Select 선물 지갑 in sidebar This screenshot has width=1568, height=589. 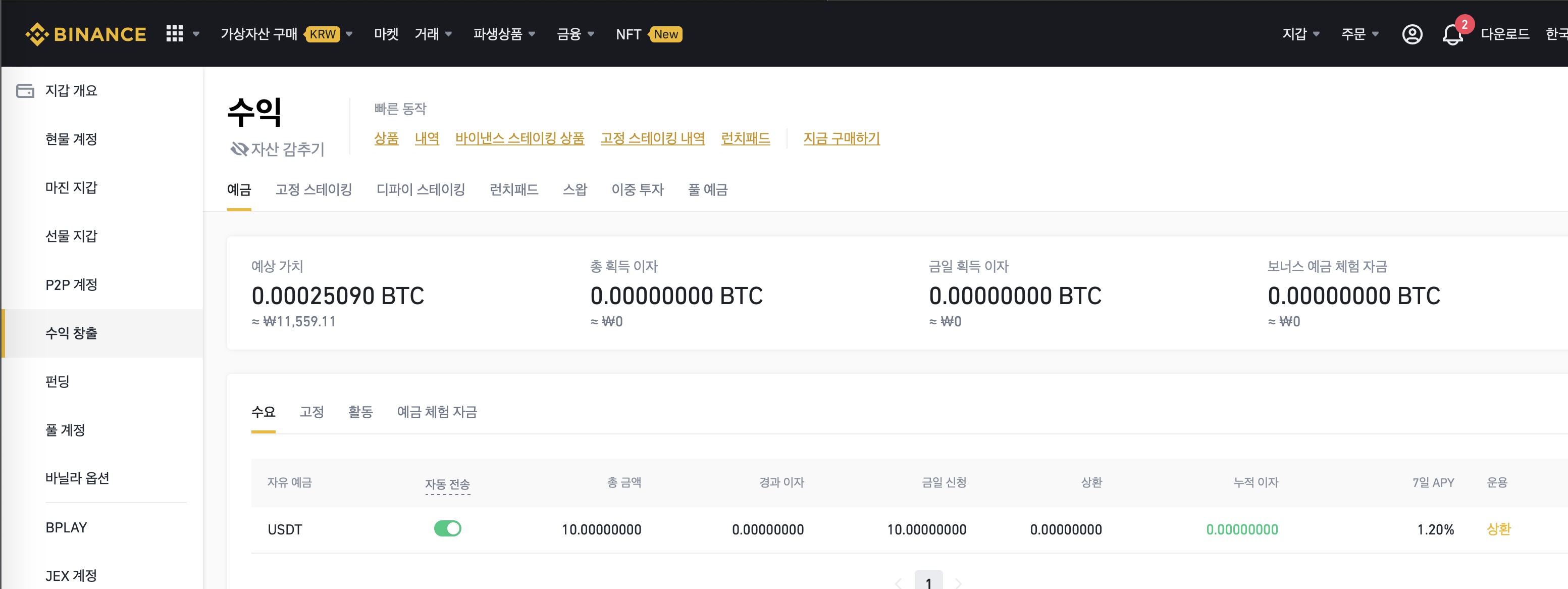pos(71,236)
